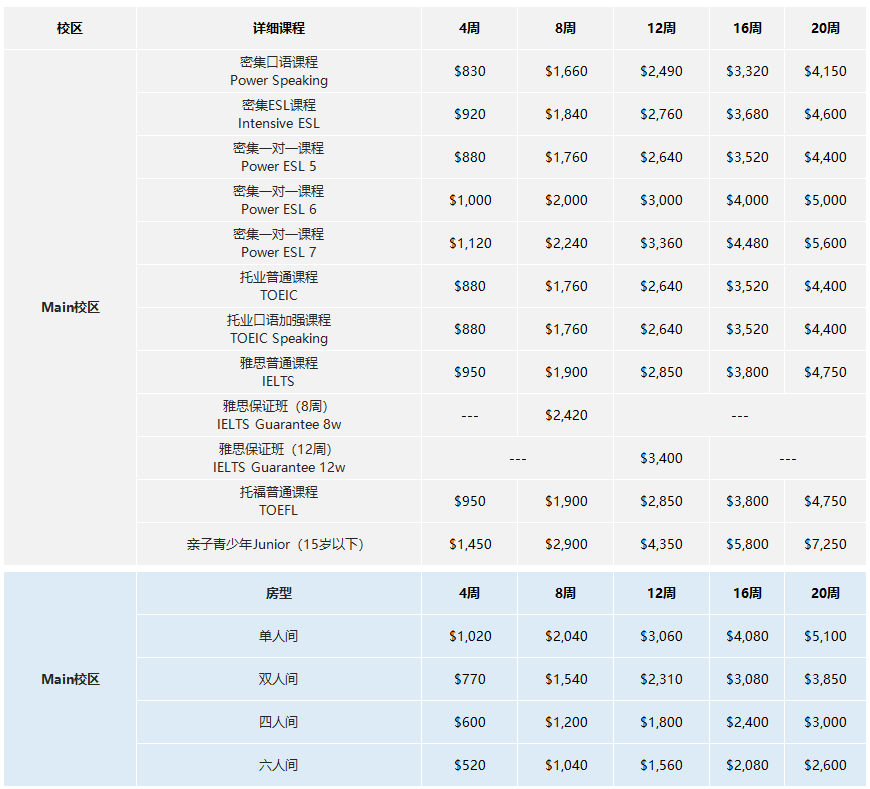Screen dimensions: 870x789
Task: Select the Power ESL 7 course cell
Action: coord(279,243)
